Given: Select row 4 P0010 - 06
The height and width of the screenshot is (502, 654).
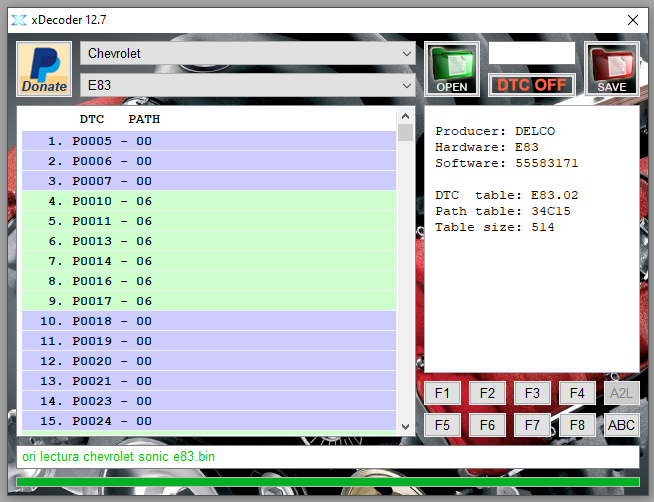Looking at the screenshot, I should click(209, 201).
